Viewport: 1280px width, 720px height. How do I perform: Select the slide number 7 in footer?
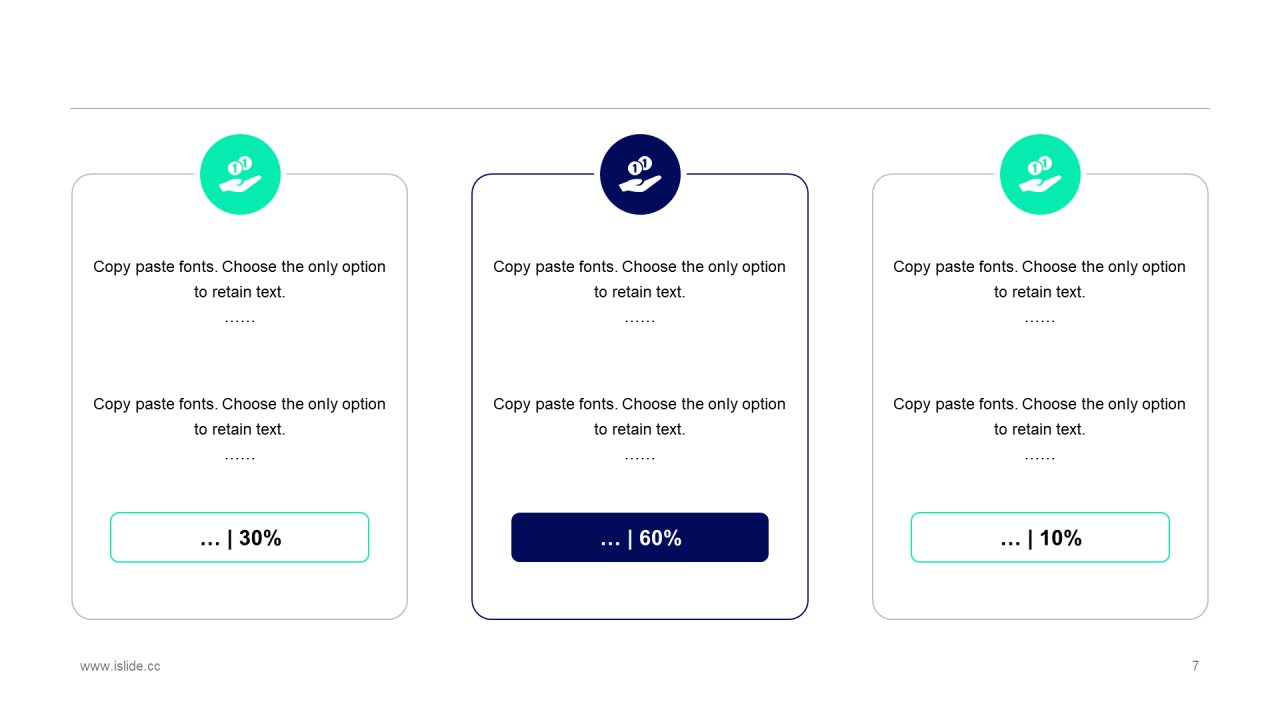click(x=1195, y=666)
